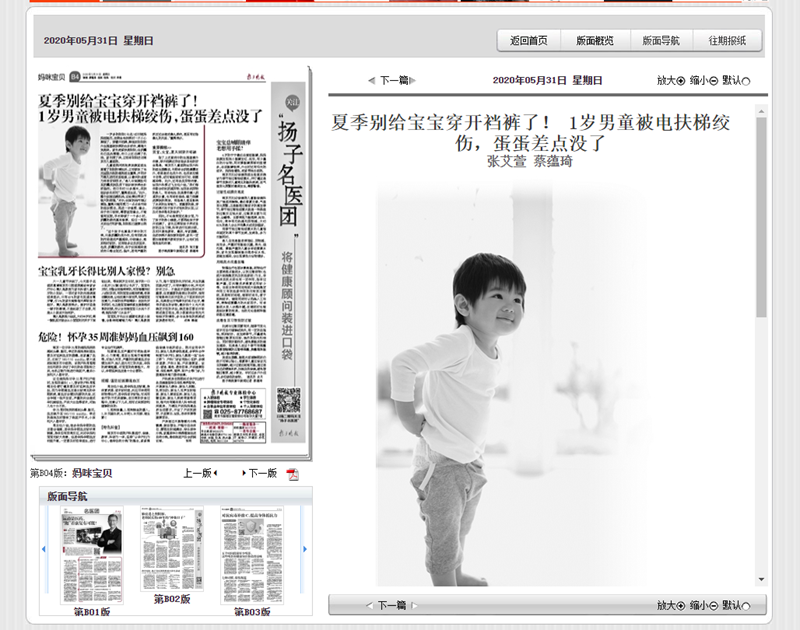Go to previous page via 上一版

(x=200, y=474)
